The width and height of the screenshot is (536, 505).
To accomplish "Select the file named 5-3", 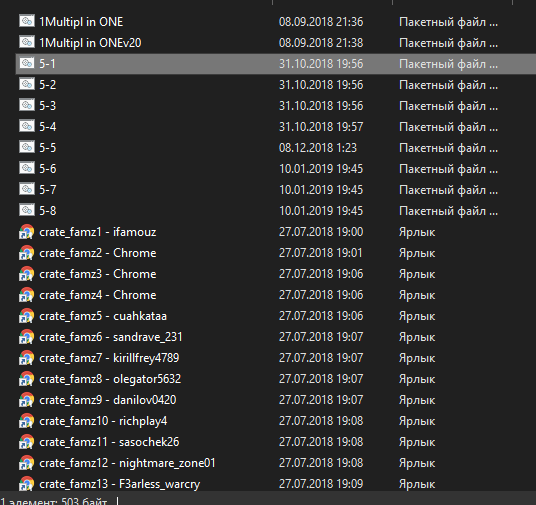I will (x=48, y=106).
